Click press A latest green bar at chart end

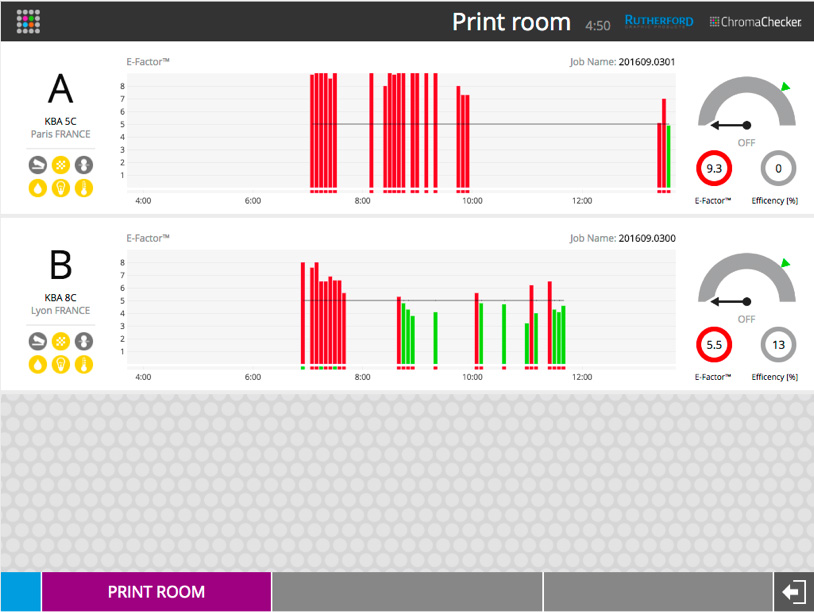coord(669,156)
